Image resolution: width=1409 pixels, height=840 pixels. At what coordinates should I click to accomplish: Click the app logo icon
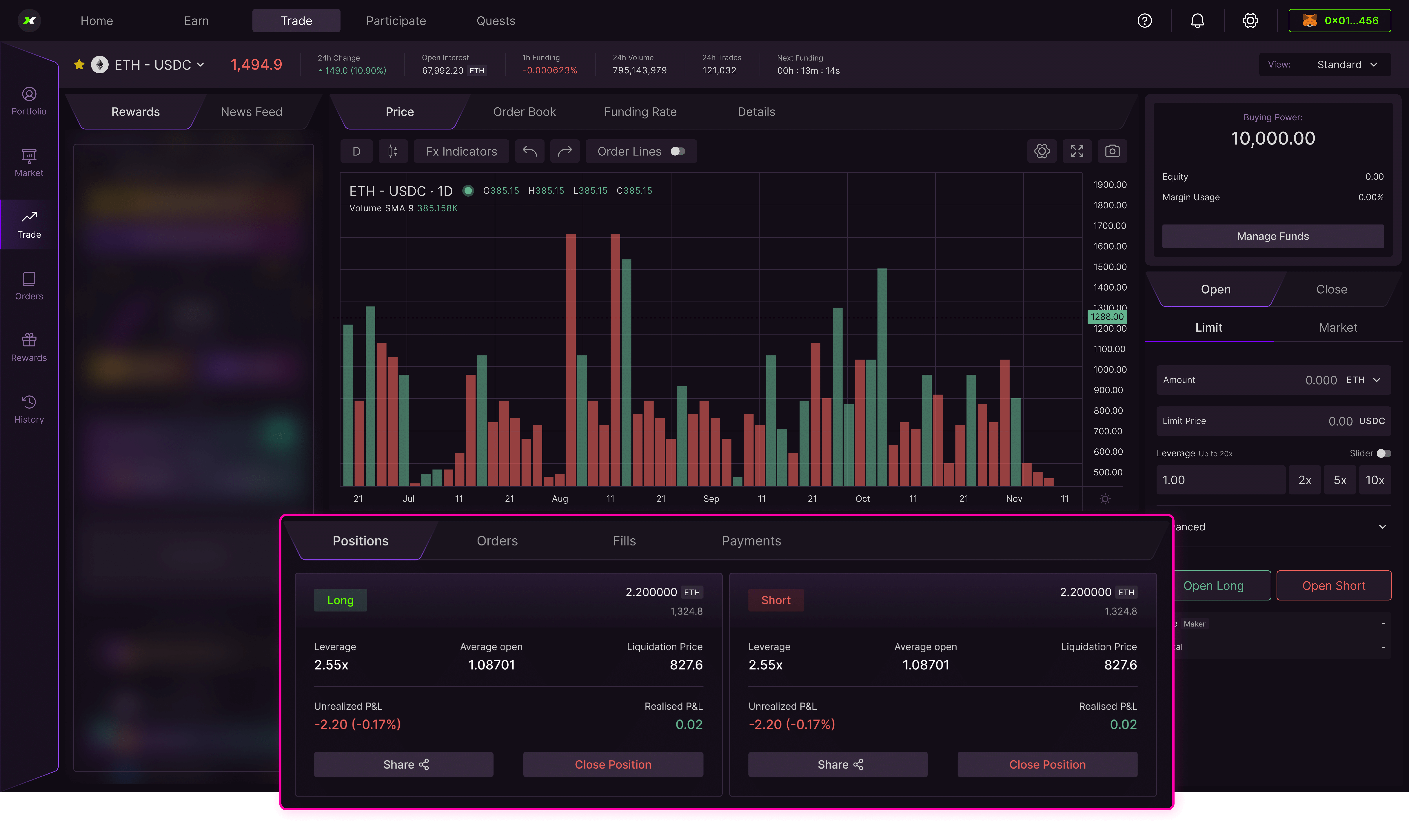(29, 21)
